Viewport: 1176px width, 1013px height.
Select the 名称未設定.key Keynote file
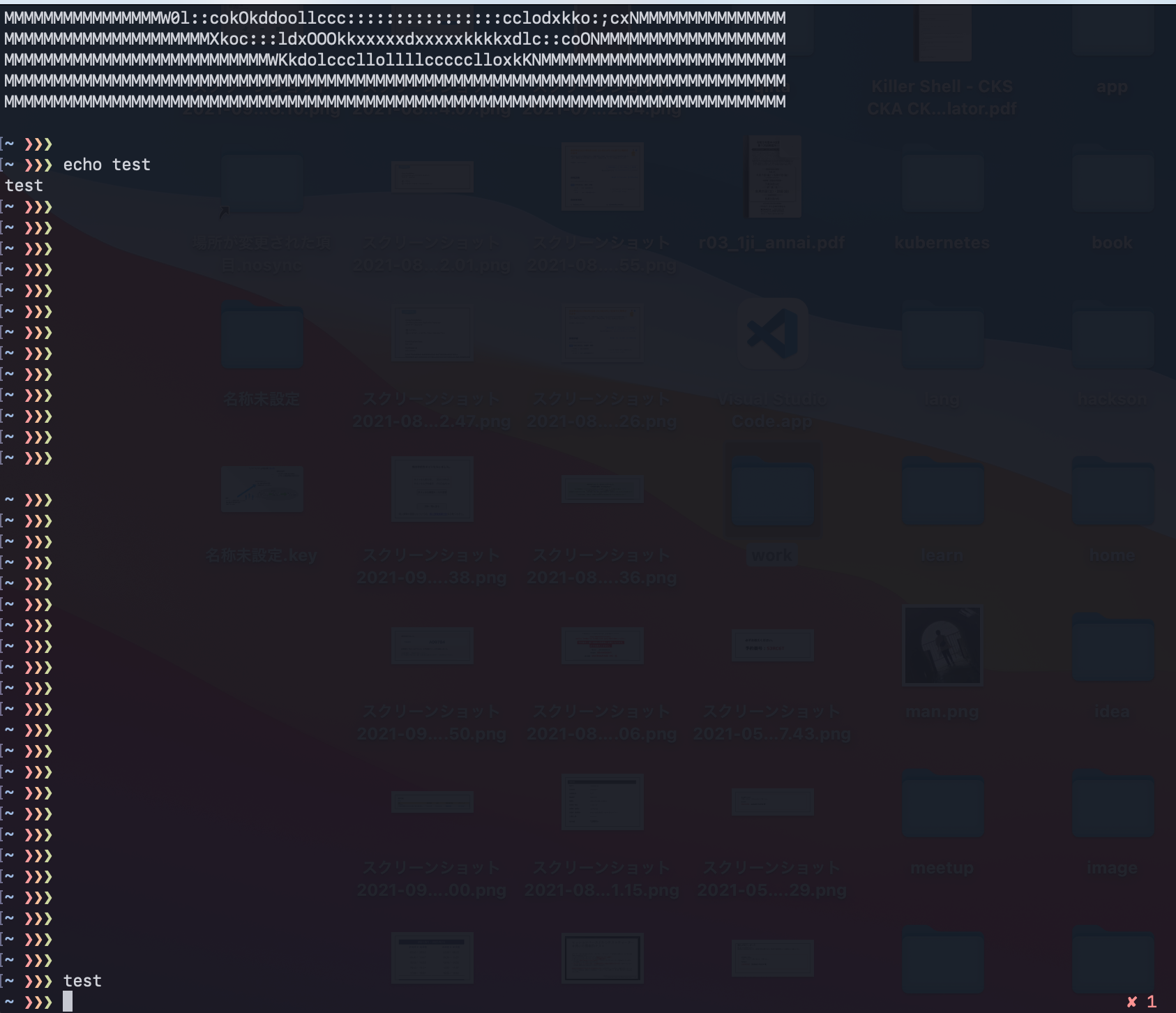[262, 489]
